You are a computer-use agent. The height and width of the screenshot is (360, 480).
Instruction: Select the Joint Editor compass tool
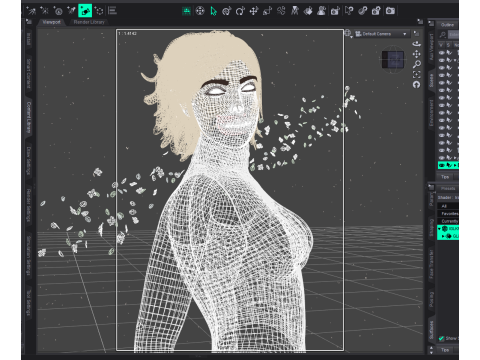295,11
